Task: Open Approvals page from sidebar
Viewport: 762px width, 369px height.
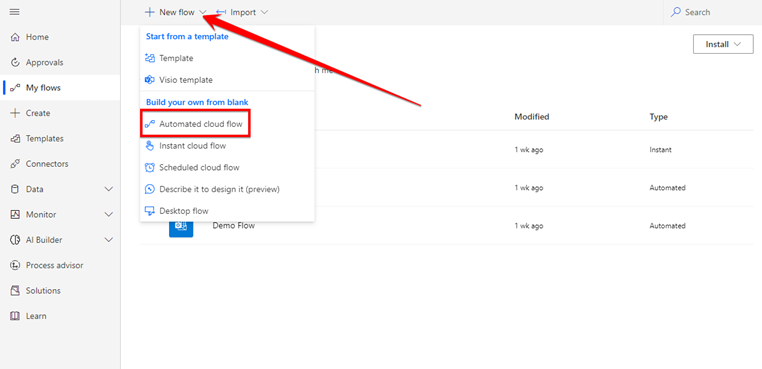Action: pos(60,63)
